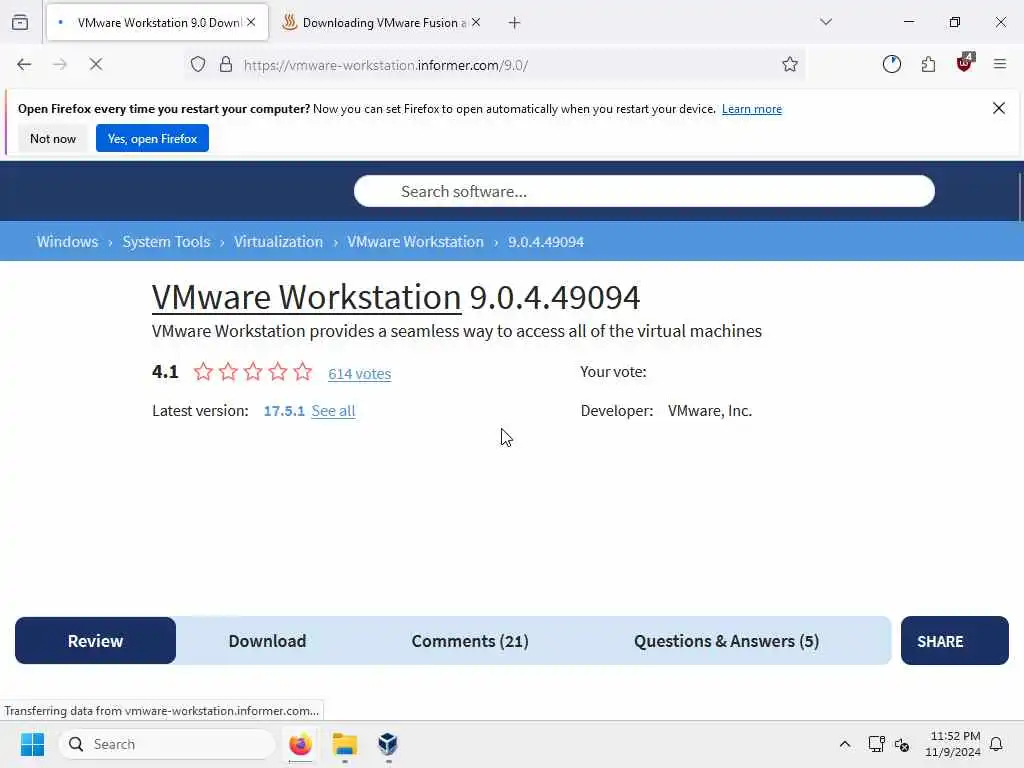Open the 614 votes link
Screen dimensions: 1024x768
click(359, 374)
